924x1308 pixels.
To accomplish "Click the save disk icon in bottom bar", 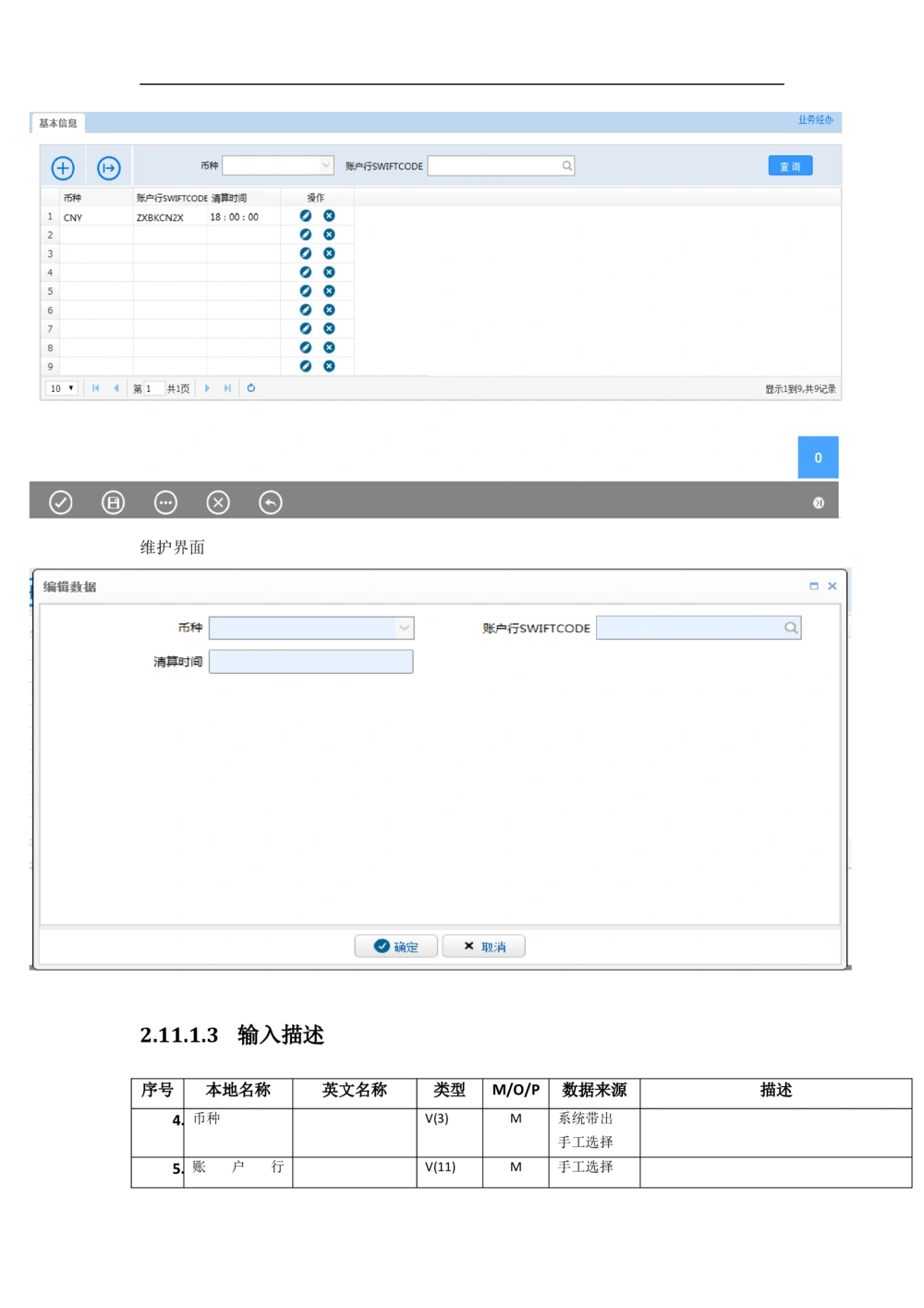I will 113,502.
